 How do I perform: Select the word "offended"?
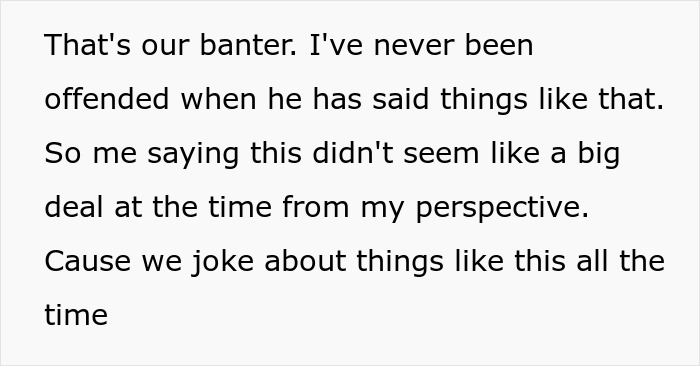107,99
